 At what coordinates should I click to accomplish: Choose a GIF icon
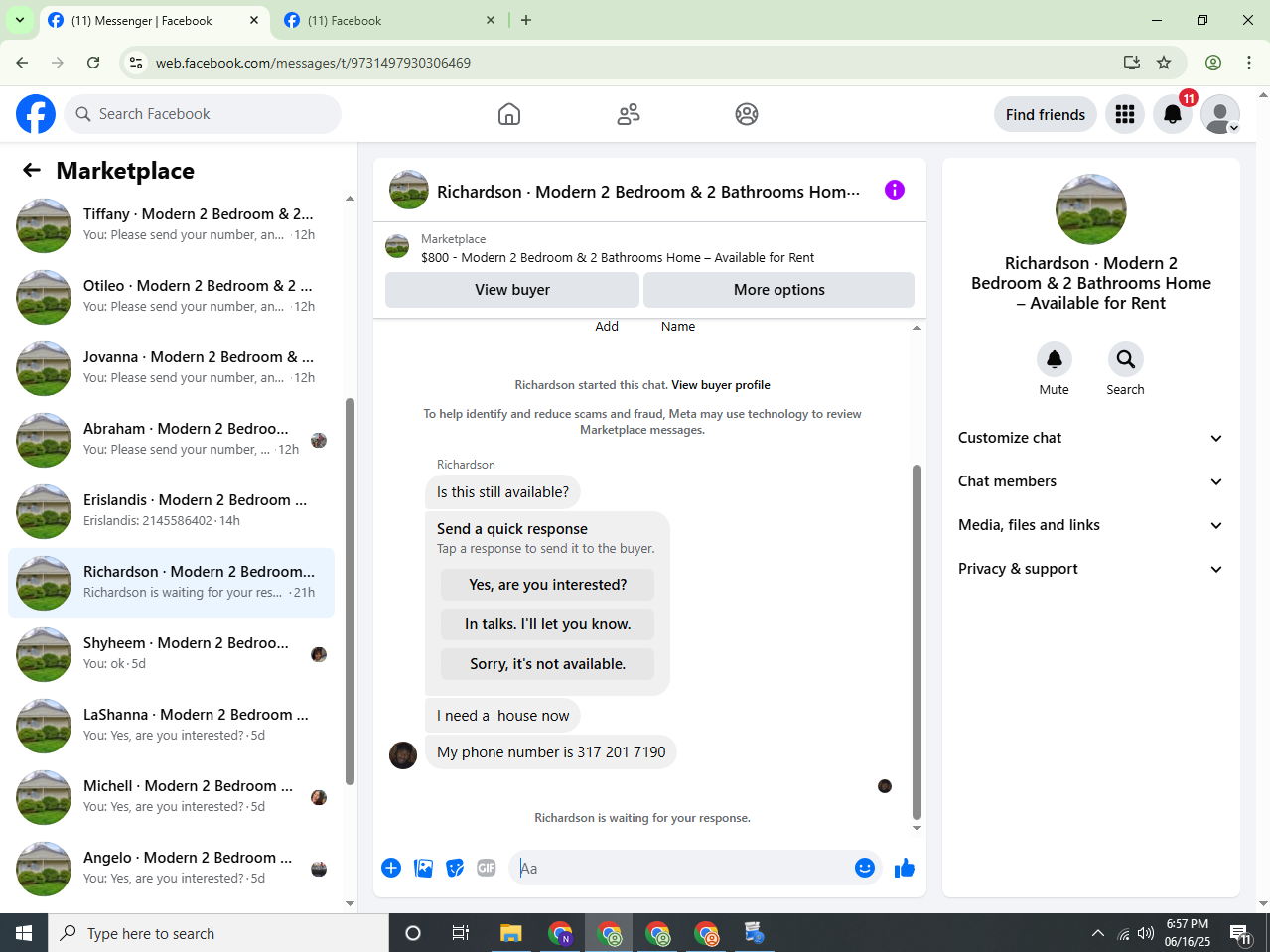tap(487, 868)
